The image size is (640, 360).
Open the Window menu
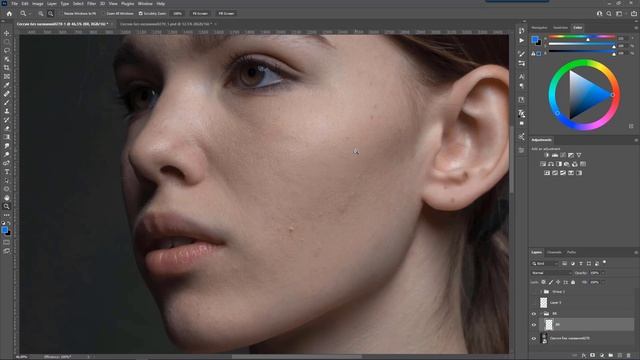145,4
